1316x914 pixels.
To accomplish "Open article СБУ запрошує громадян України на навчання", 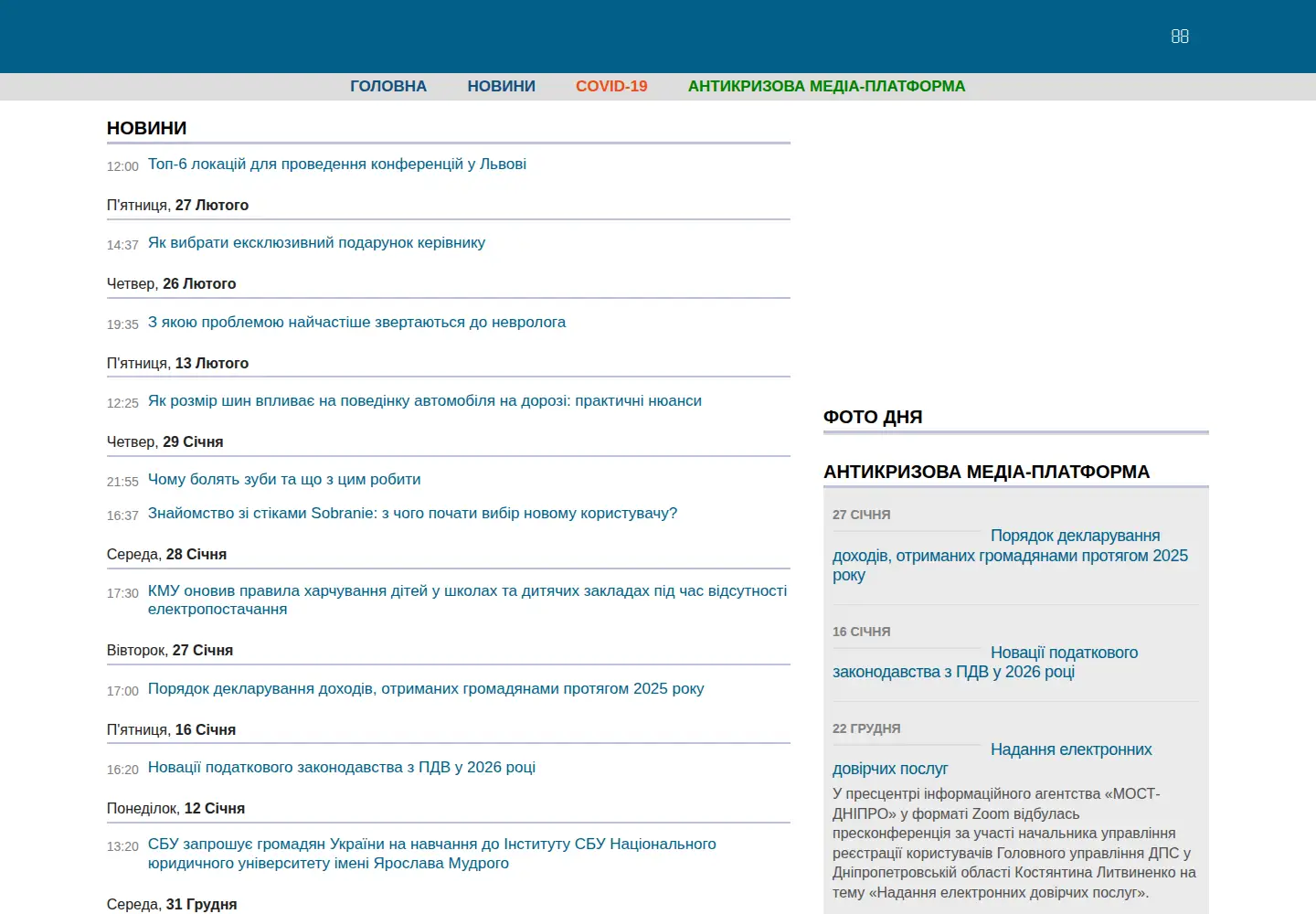I will (432, 854).
